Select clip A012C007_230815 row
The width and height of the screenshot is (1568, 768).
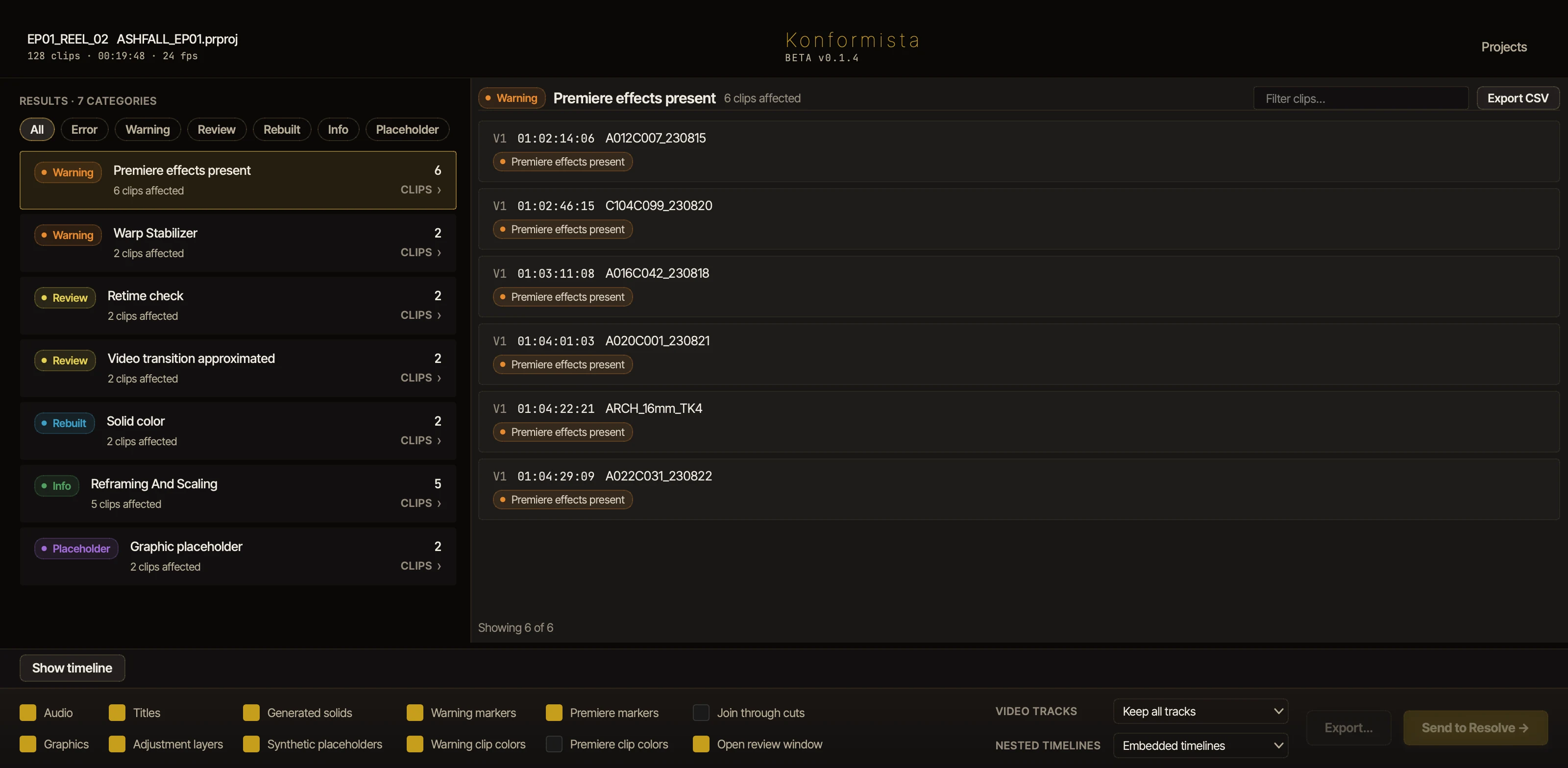click(1019, 151)
